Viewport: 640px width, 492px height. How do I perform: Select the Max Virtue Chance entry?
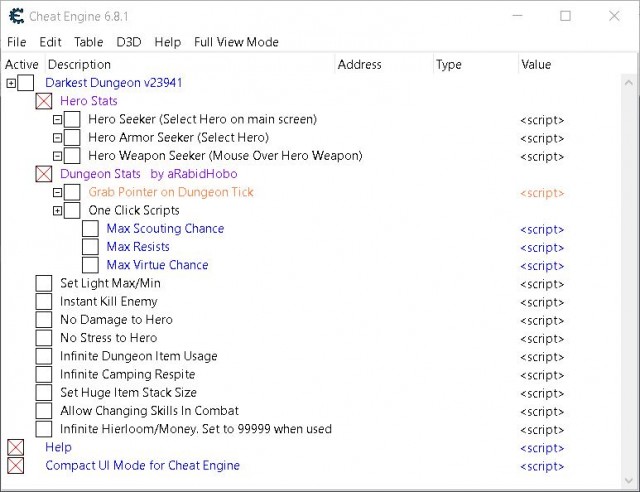click(x=158, y=265)
